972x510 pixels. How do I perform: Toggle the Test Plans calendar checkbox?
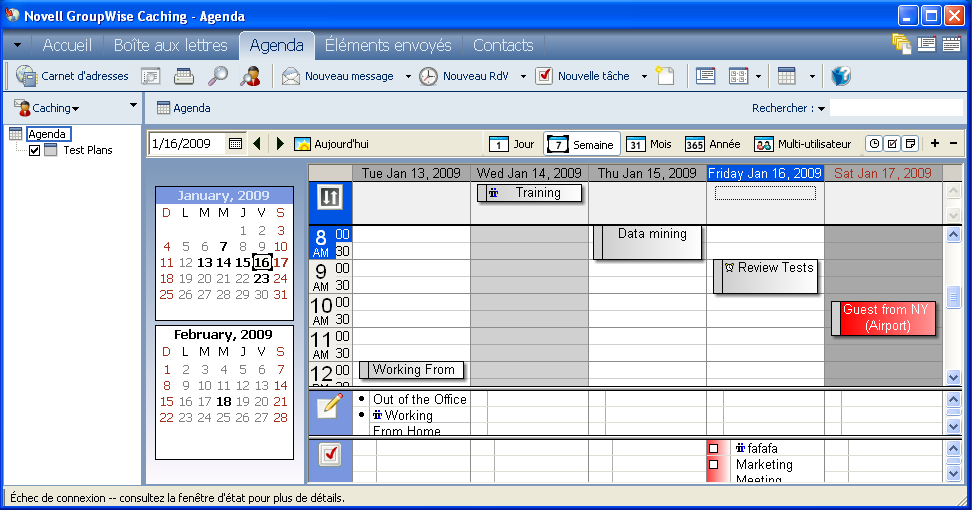(x=35, y=150)
